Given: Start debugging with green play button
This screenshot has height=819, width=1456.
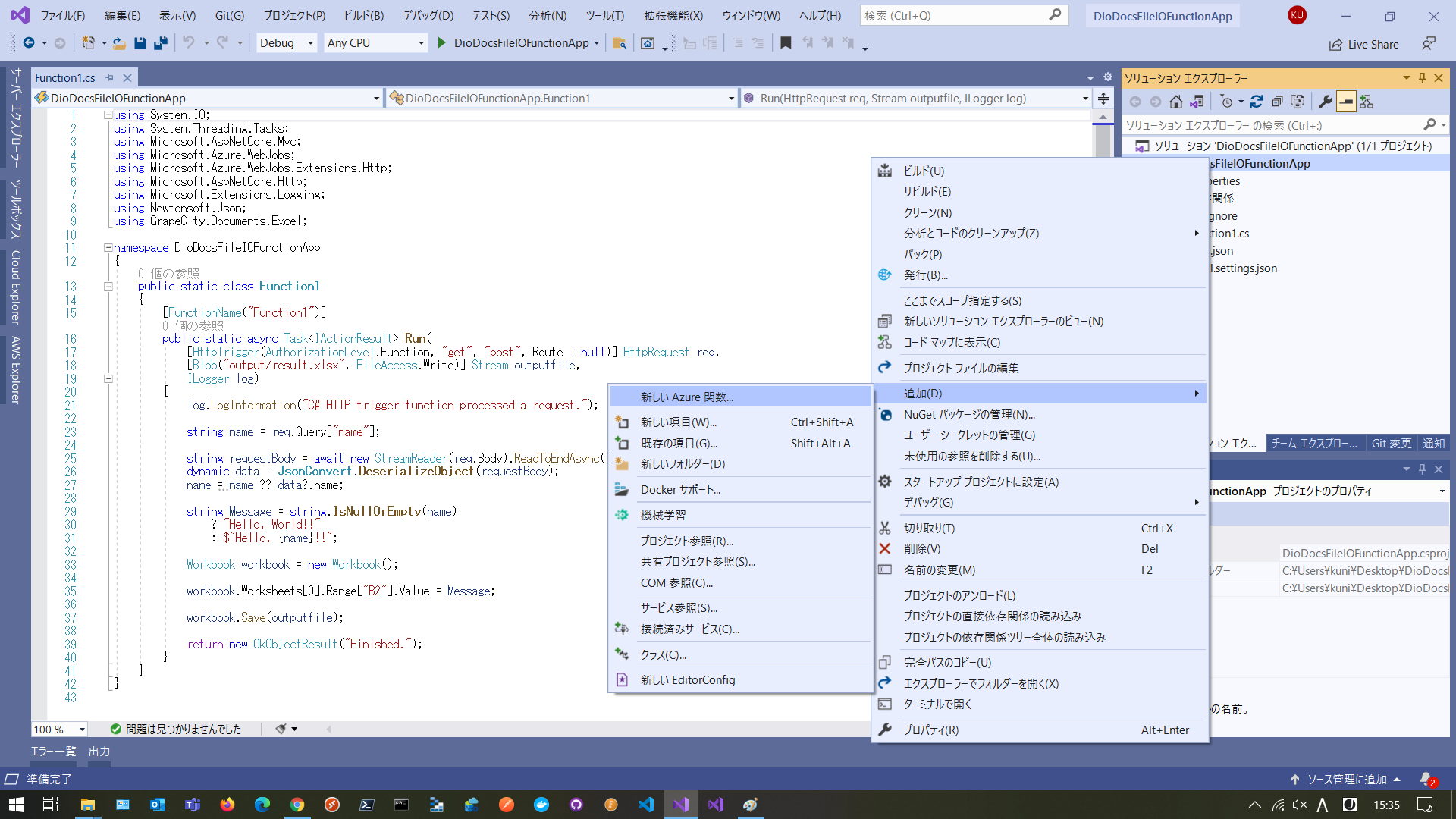Looking at the screenshot, I should (x=442, y=43).
